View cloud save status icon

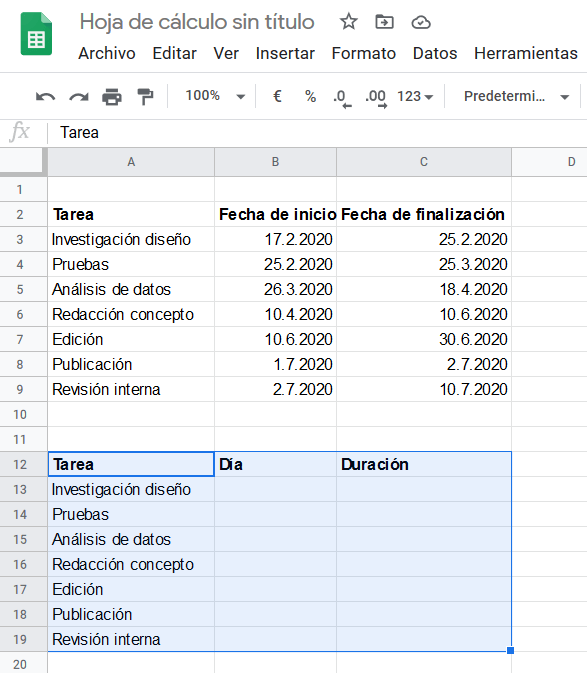tap(421, 22)
